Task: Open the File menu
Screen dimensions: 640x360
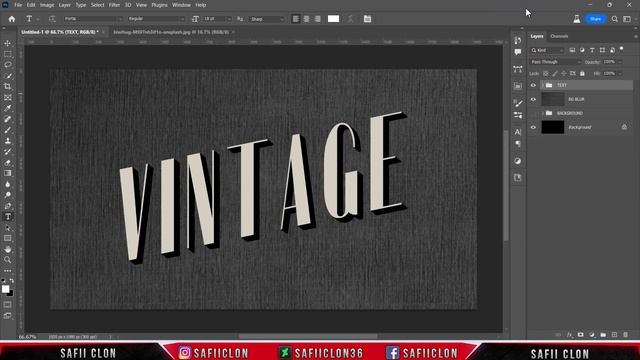Action: pos(18,5)
